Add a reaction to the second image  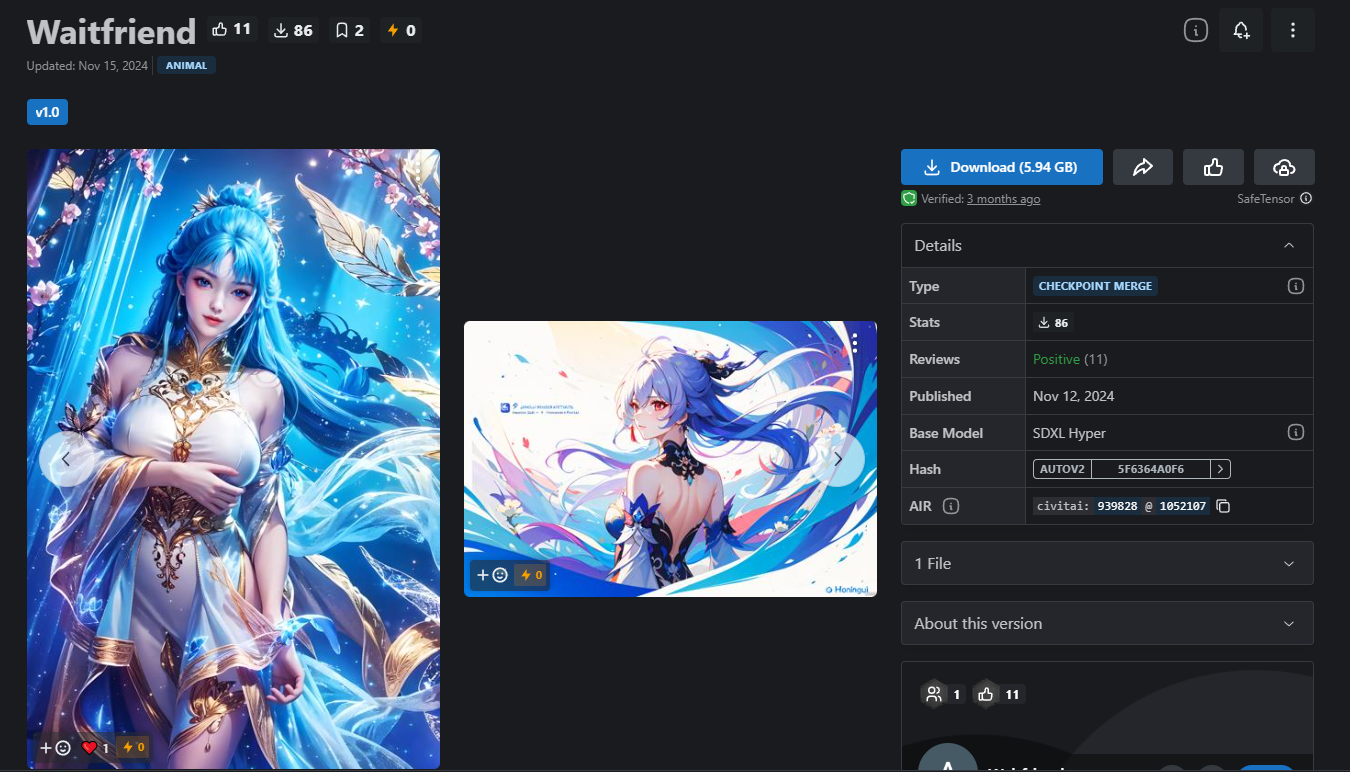click(x=492, y=575)
